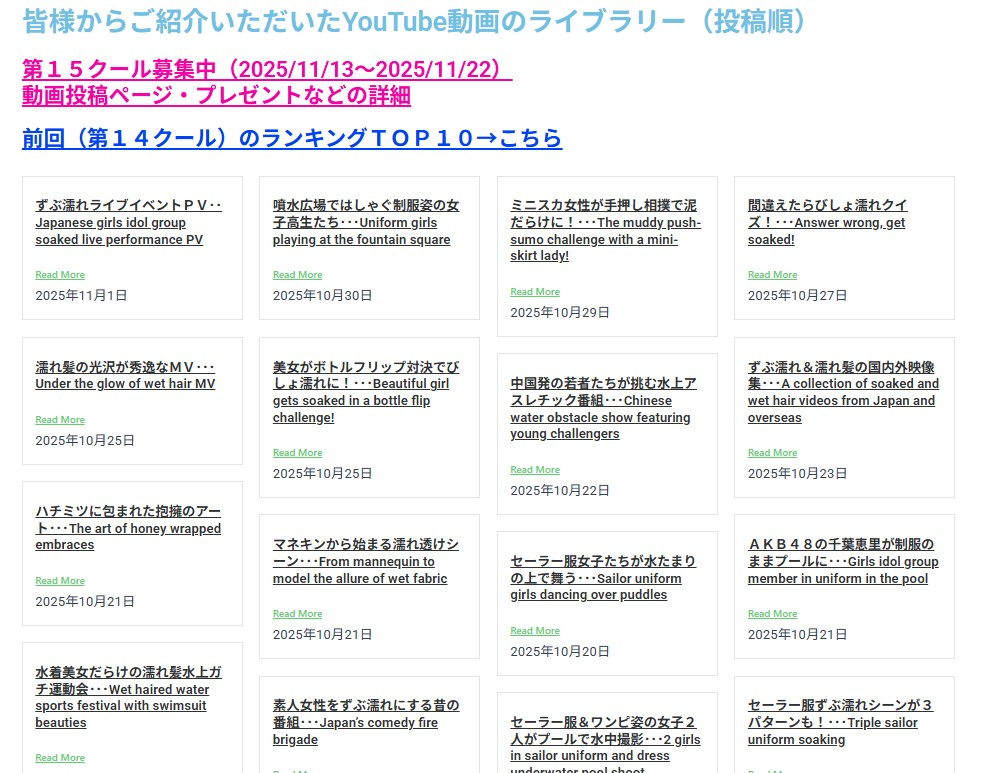Open 'Chinese water obstacle show' post title
The width and height of the screenshot is (987, 773).
[x=603, y=409]
